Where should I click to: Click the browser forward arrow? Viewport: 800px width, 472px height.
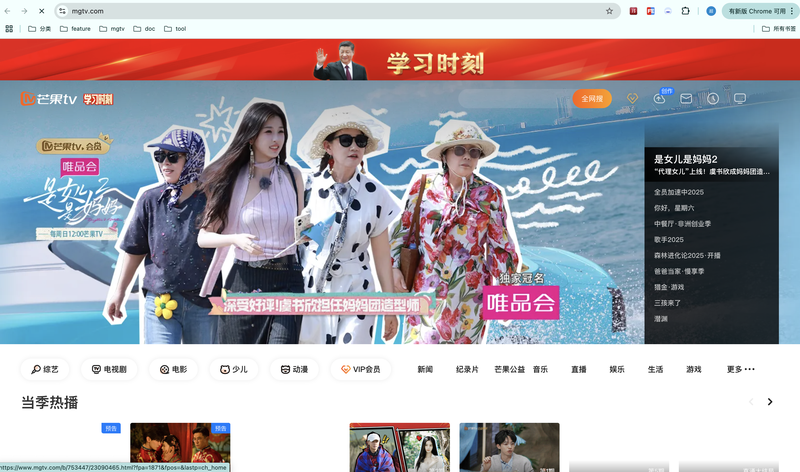pyautogui.click(x=24, y=11)
